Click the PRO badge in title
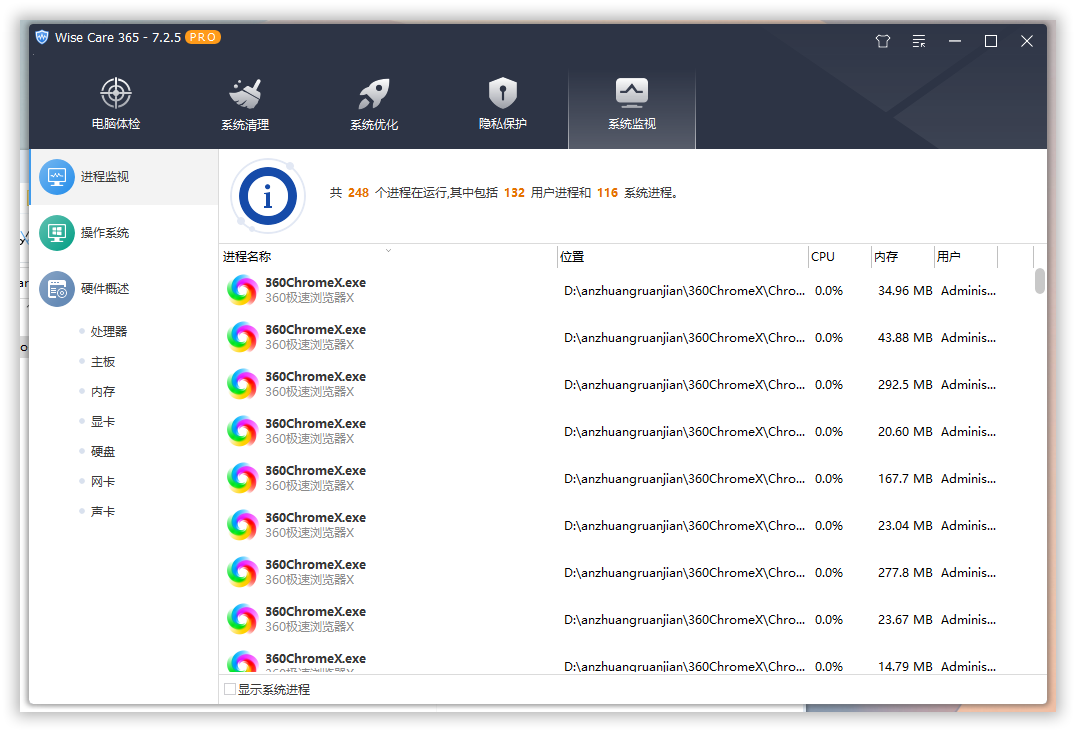Image resolution: width=1076 pixels, height=732 pixels. pyautogui.click(x=203, y=37)
